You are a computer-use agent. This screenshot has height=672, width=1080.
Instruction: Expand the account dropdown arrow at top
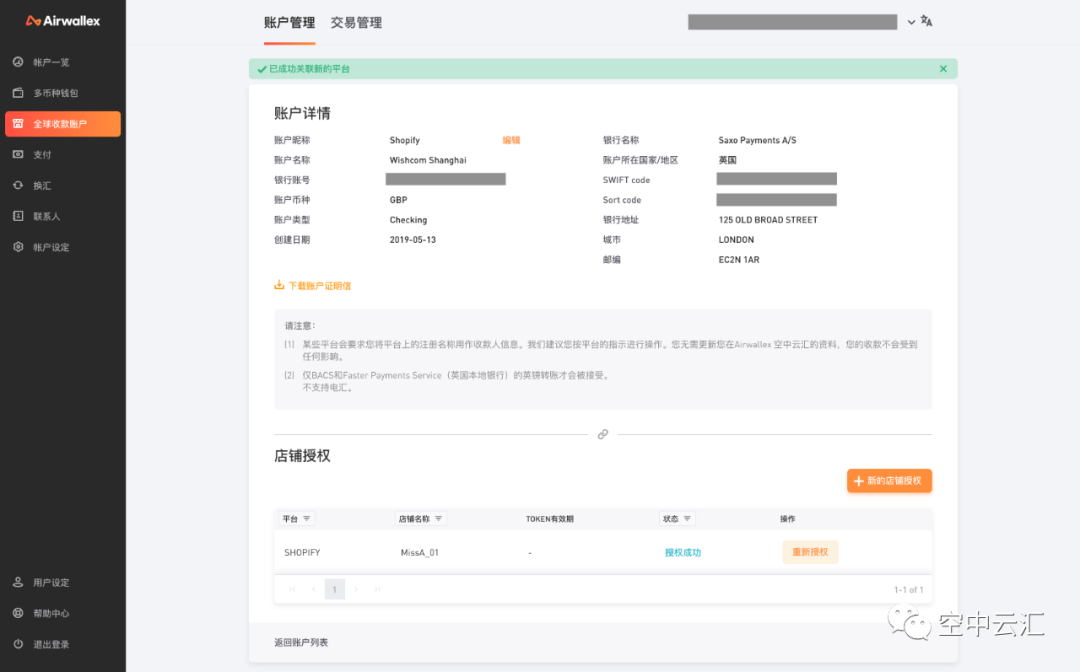pos(910,22)
